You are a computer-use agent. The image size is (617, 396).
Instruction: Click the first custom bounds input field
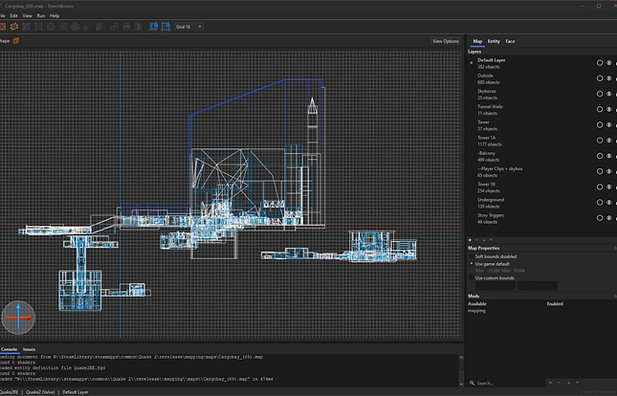click(495, 285)
